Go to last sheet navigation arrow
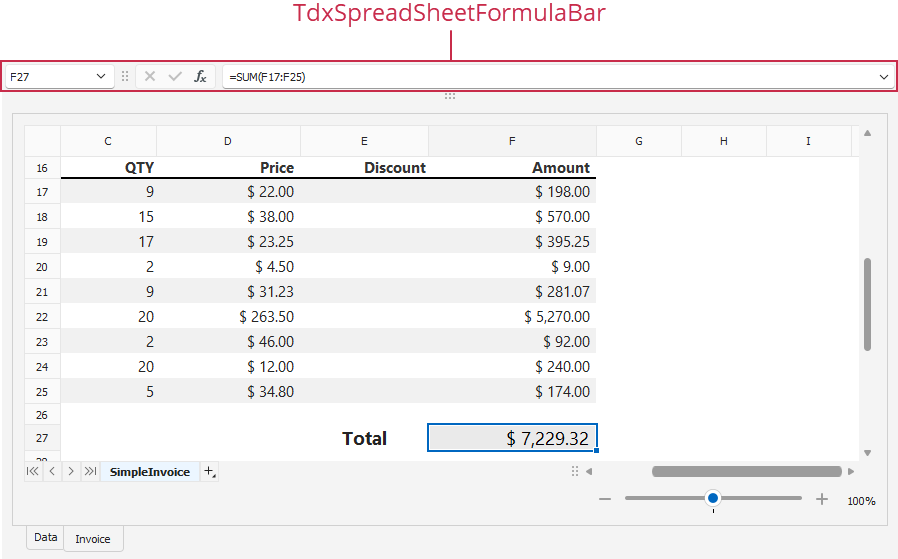The image size is (898, 559). coord(90,471)
